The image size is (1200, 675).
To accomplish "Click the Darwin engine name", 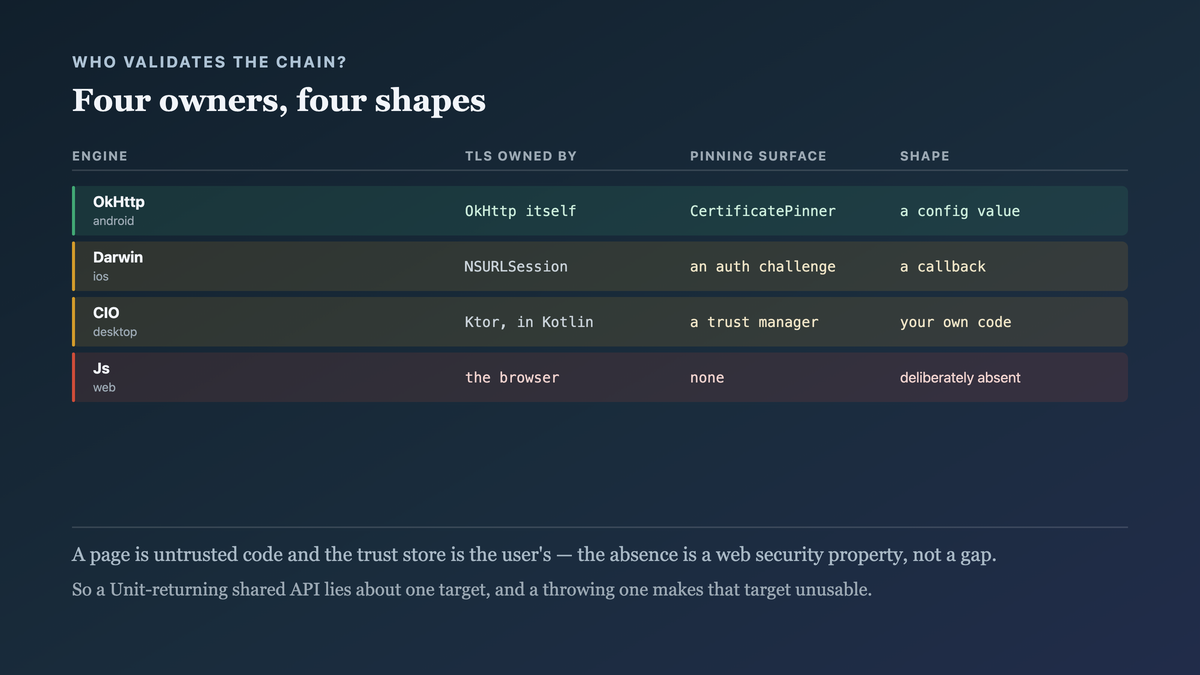I will click(118, 257).
